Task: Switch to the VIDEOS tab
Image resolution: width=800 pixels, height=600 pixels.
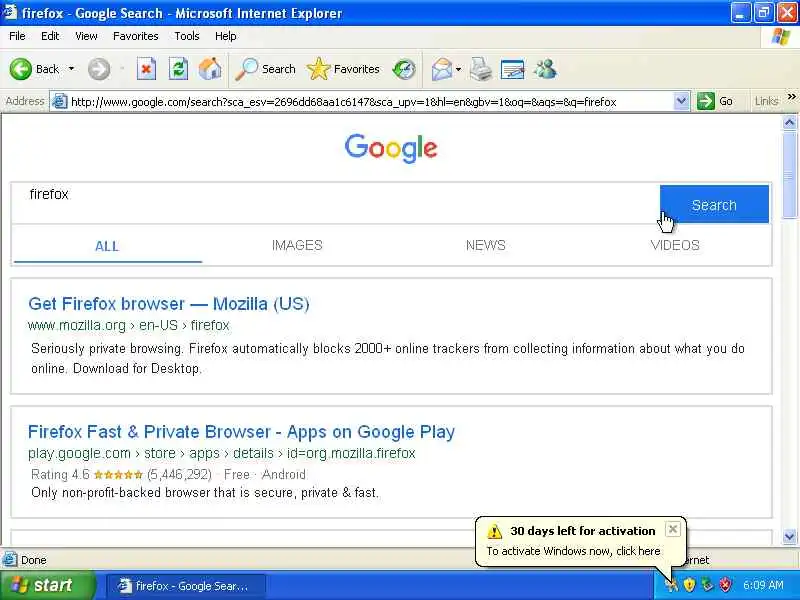Action: coord(674,245)
